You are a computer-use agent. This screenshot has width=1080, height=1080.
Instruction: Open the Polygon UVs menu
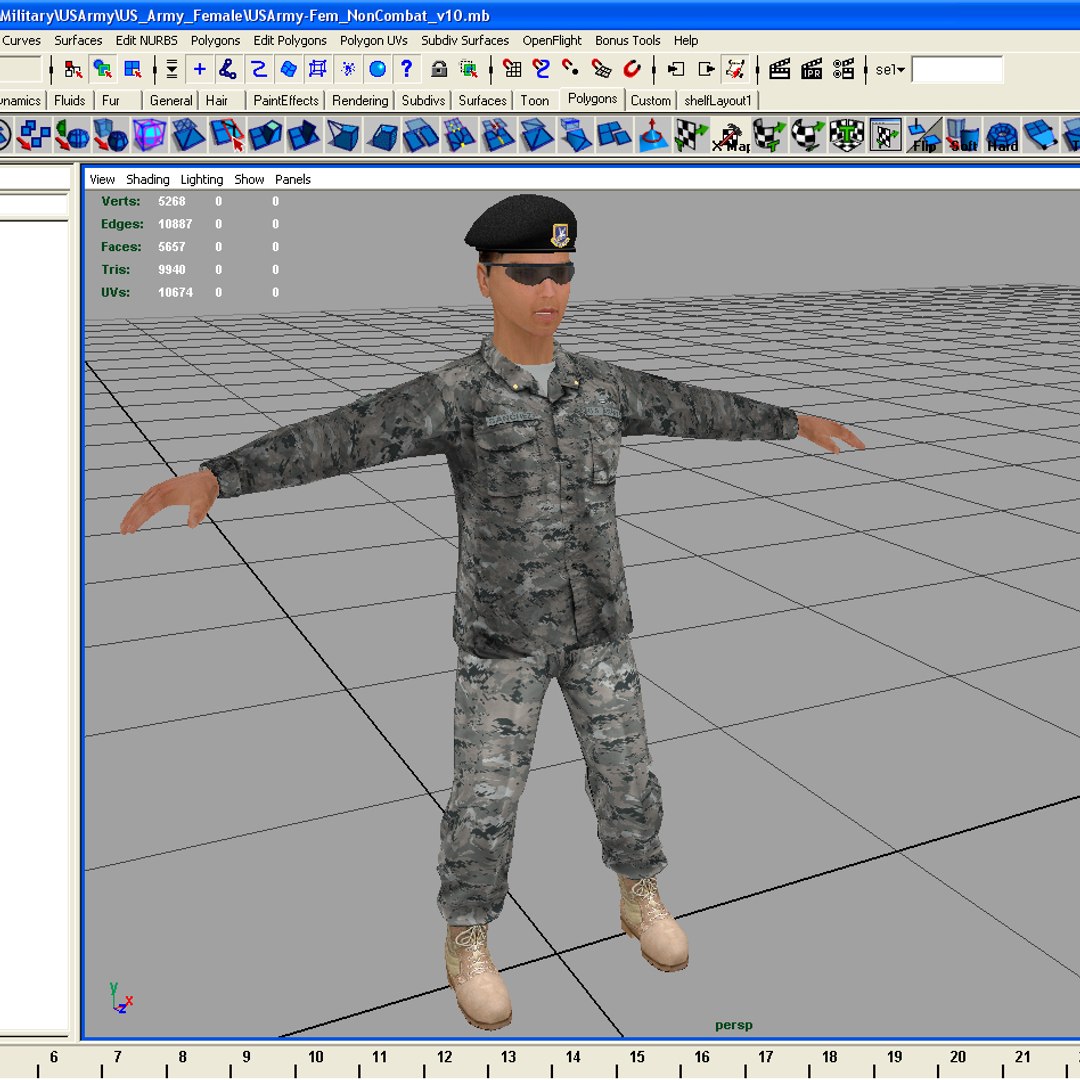373,41
